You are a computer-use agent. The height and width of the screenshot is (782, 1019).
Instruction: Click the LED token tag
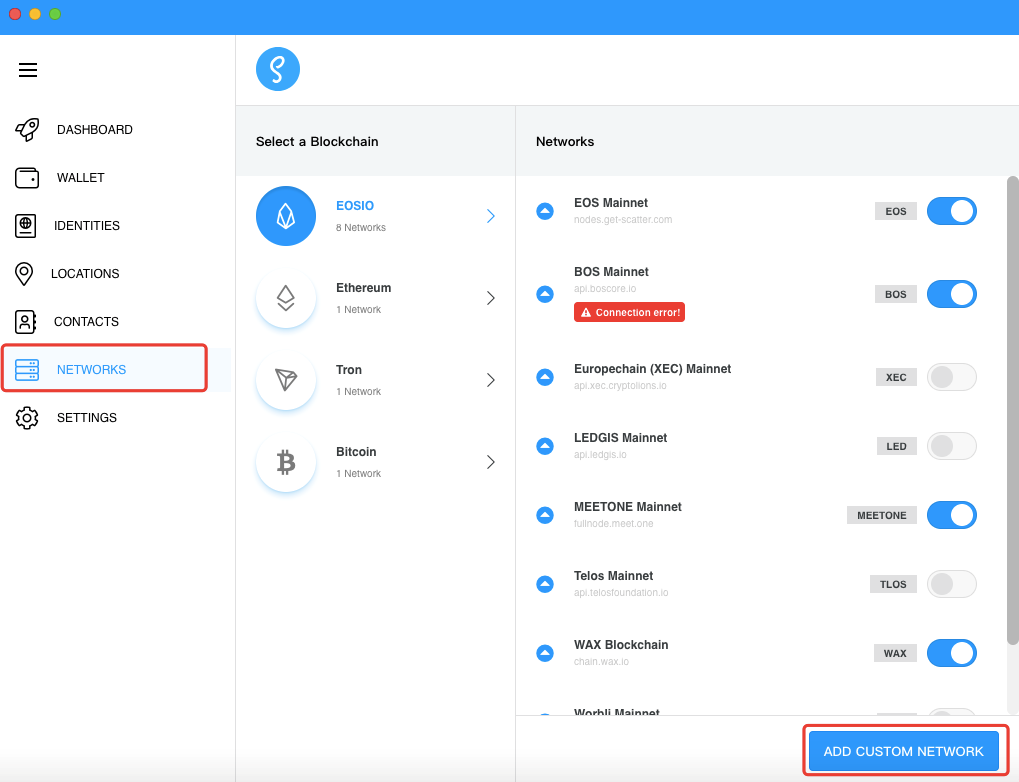(896, 446)
